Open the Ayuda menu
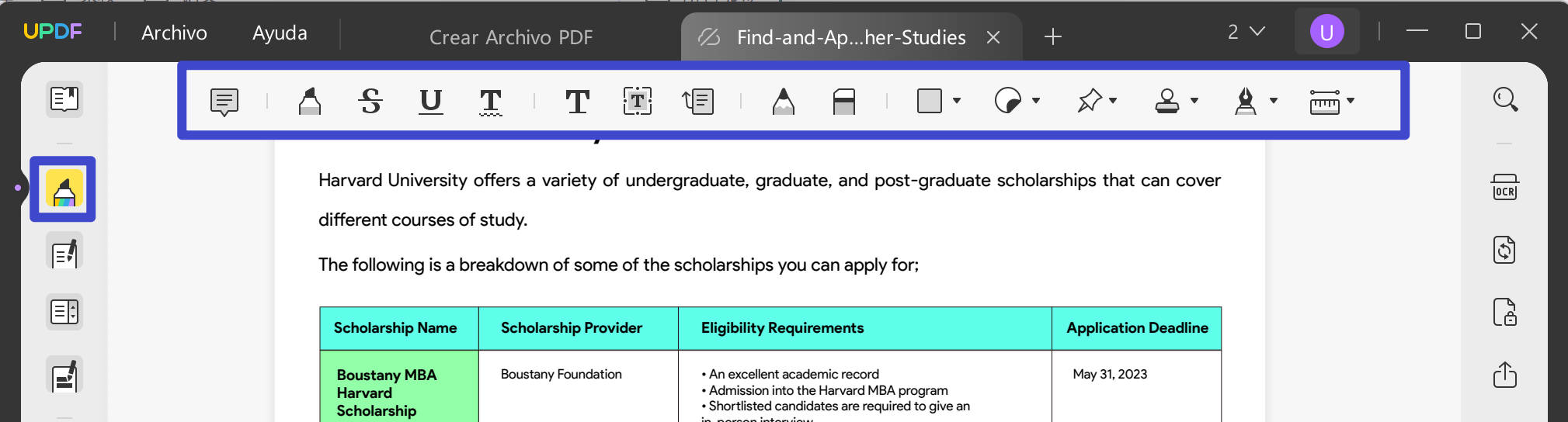Viewport: 1568px width, 422px height. [280, 33]
